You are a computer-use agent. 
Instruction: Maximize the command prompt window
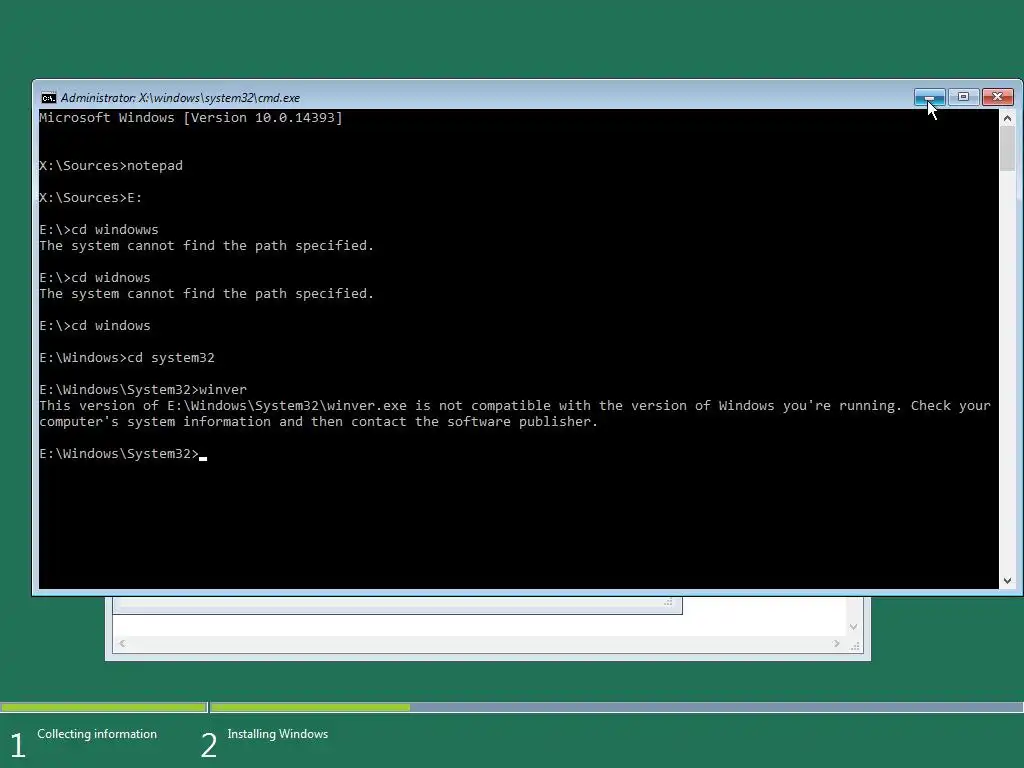pos(963,97)
